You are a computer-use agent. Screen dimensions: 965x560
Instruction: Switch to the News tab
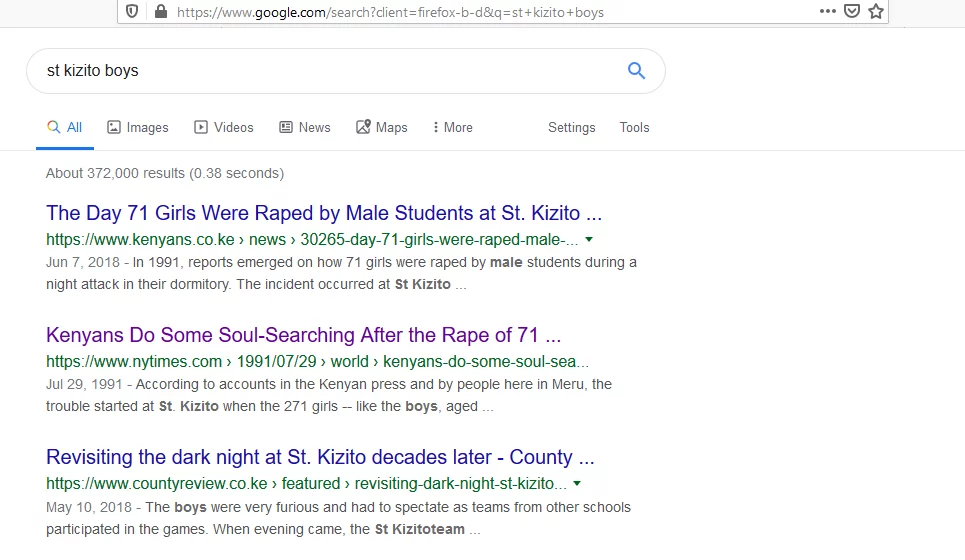point(305,127)
